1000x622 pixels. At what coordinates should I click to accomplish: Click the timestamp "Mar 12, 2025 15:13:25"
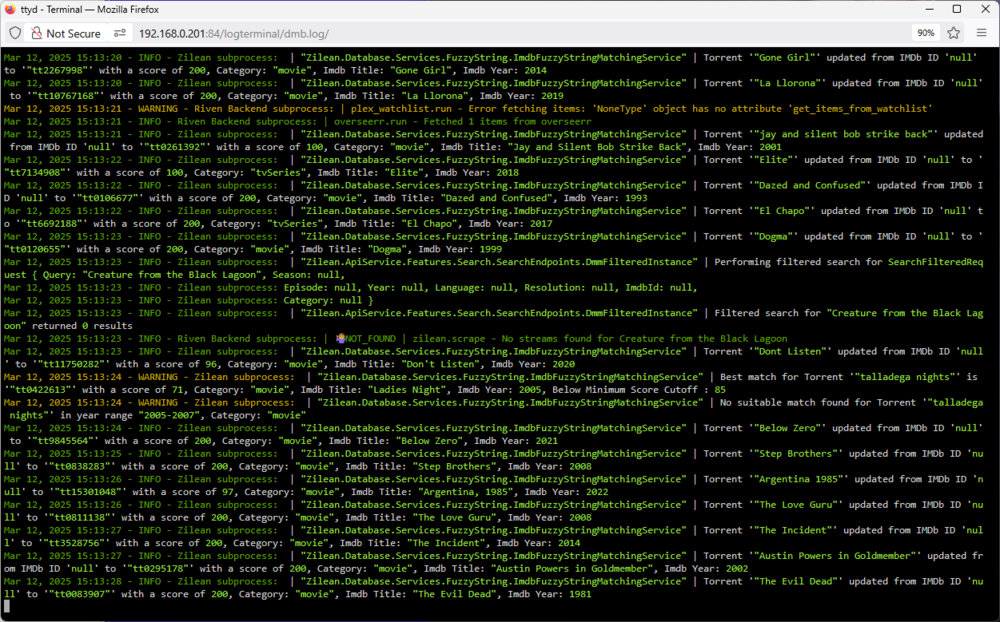point(62,453)
